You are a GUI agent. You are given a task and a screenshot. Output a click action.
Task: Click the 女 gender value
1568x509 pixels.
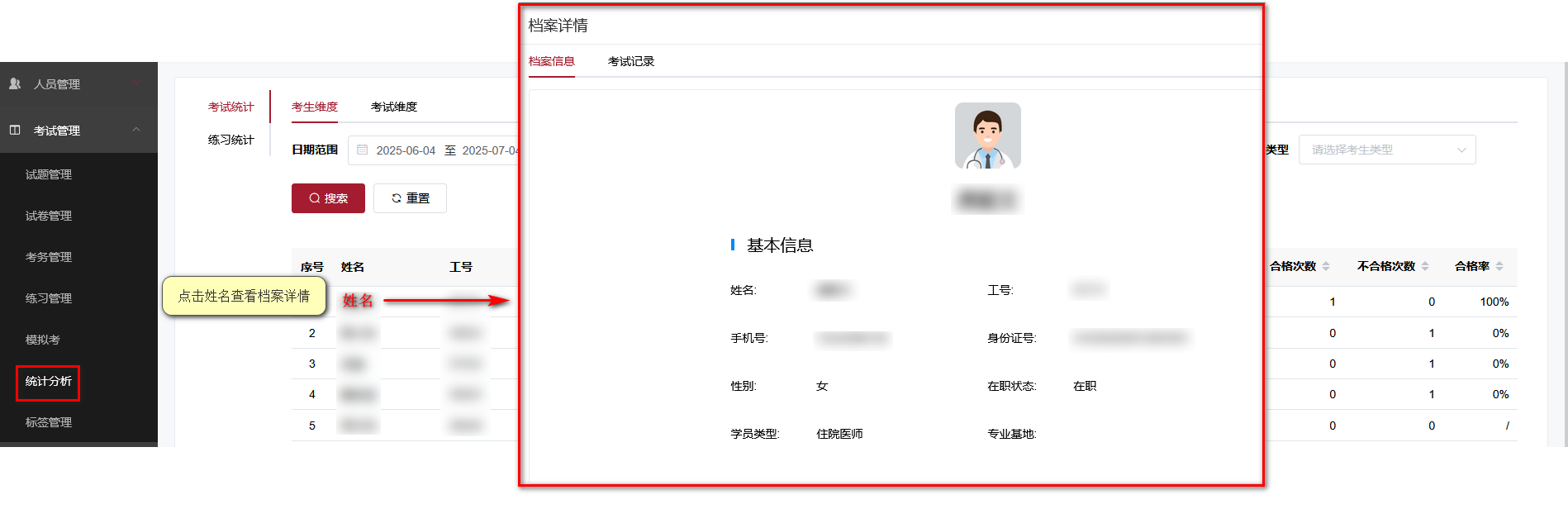(x=822, y=386)
